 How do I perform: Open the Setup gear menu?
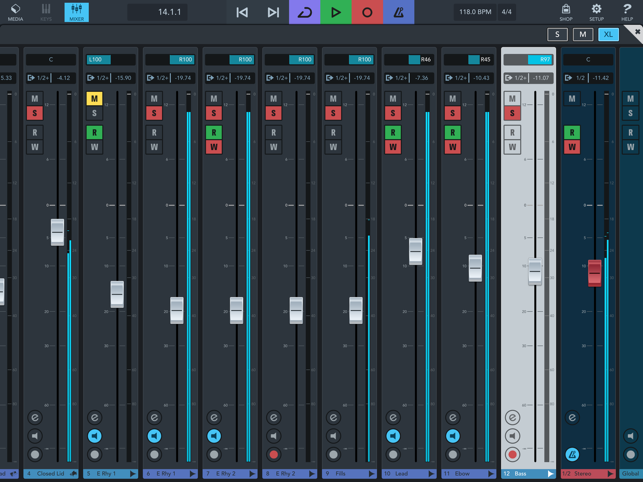click(596, 12)
